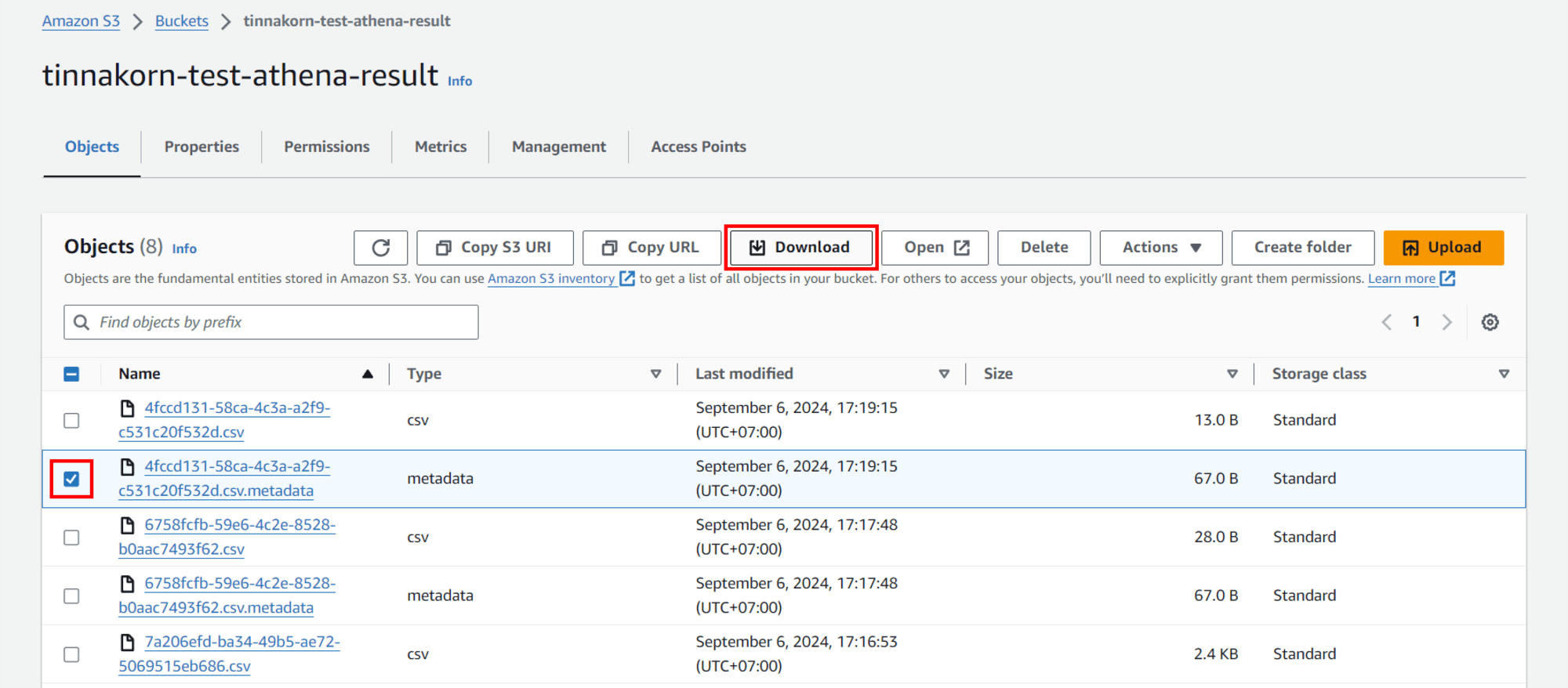Click the search magnifier icon
Image resolution: width=1568 pixels, height=688 pixels.
(x=81, y=322)
